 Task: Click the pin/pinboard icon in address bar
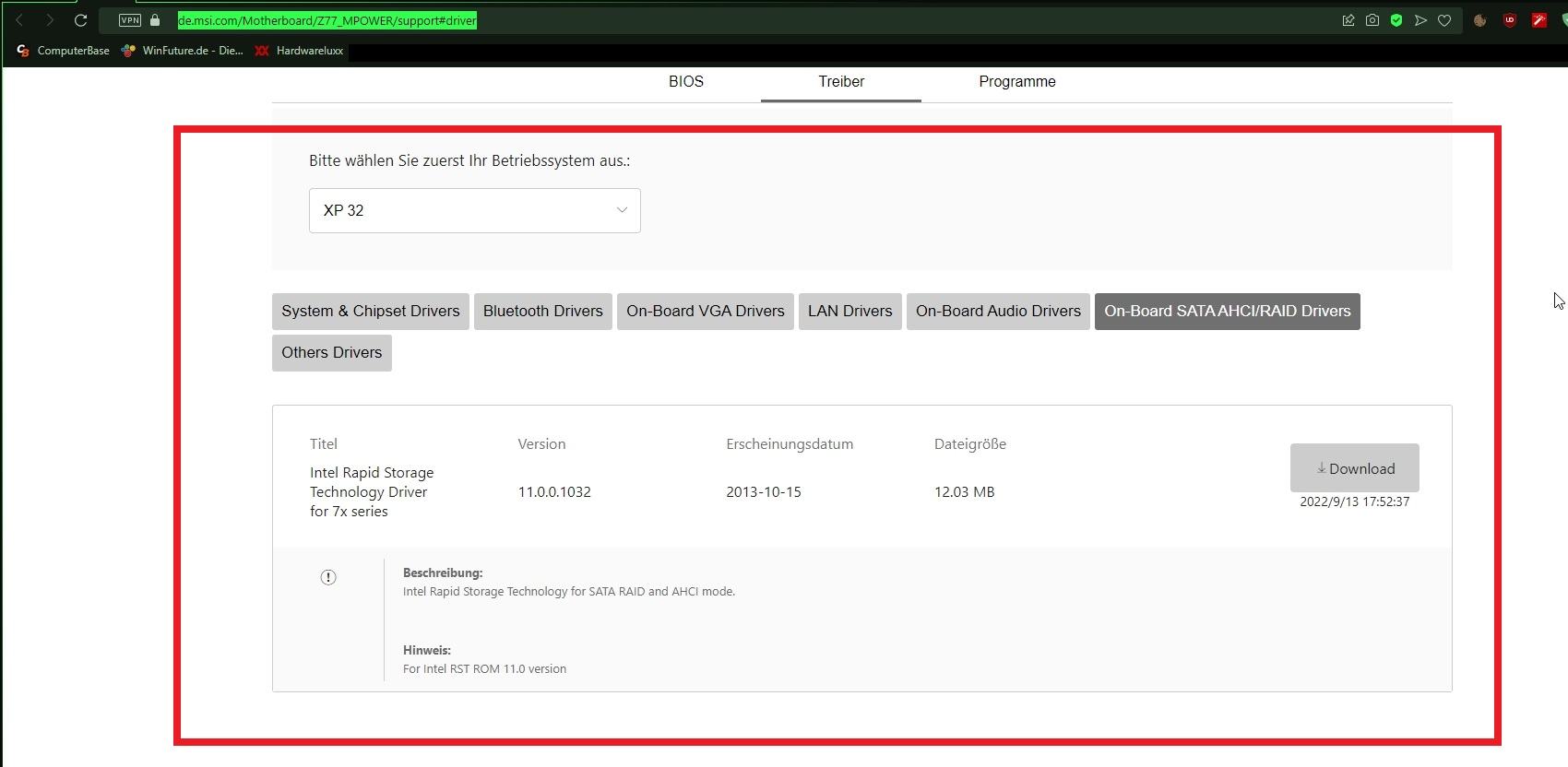pyautogui.click(x=1348, y=20)
